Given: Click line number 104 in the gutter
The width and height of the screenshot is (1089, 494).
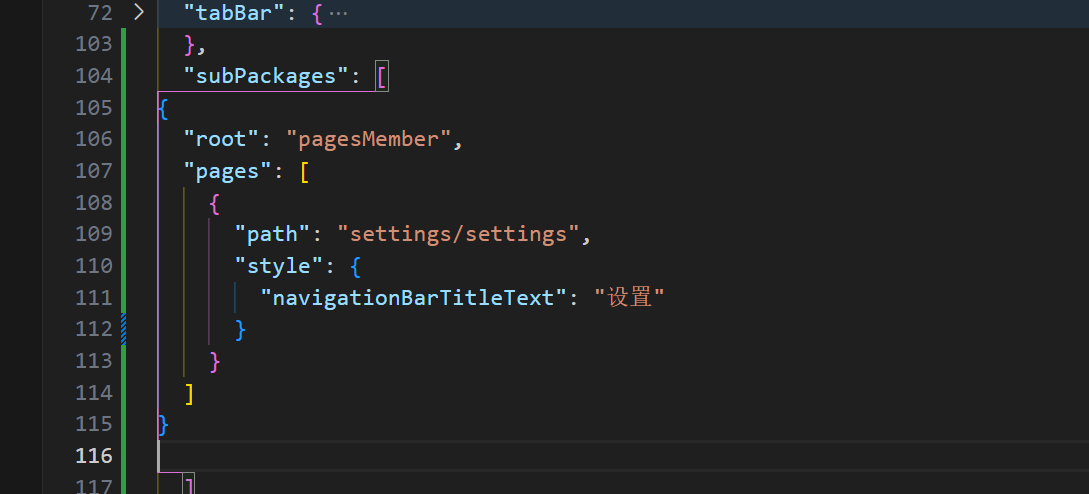Looking at the screenshot, I should click(94, 76).
